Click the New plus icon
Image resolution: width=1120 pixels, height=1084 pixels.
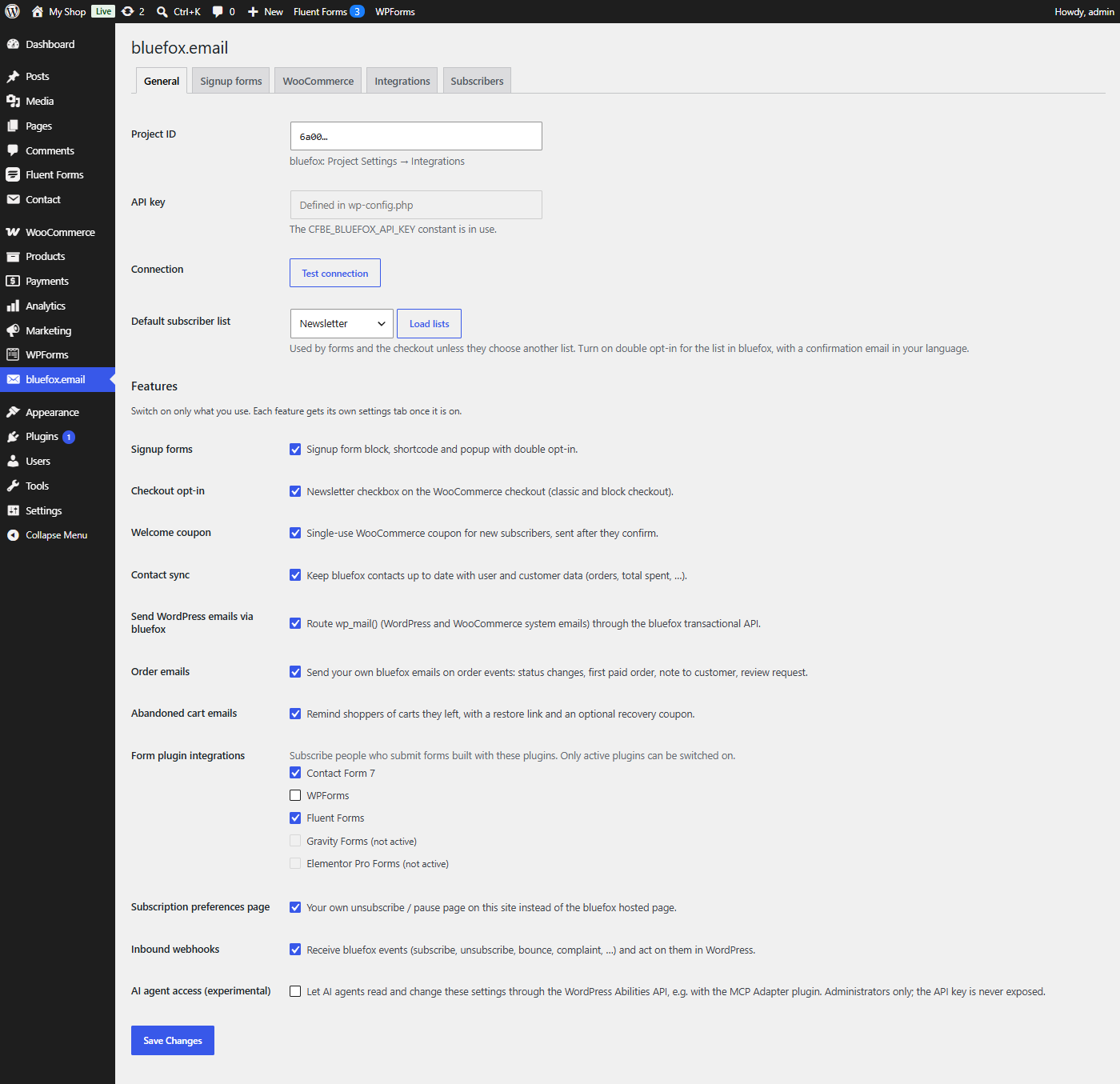pos(253,12)
